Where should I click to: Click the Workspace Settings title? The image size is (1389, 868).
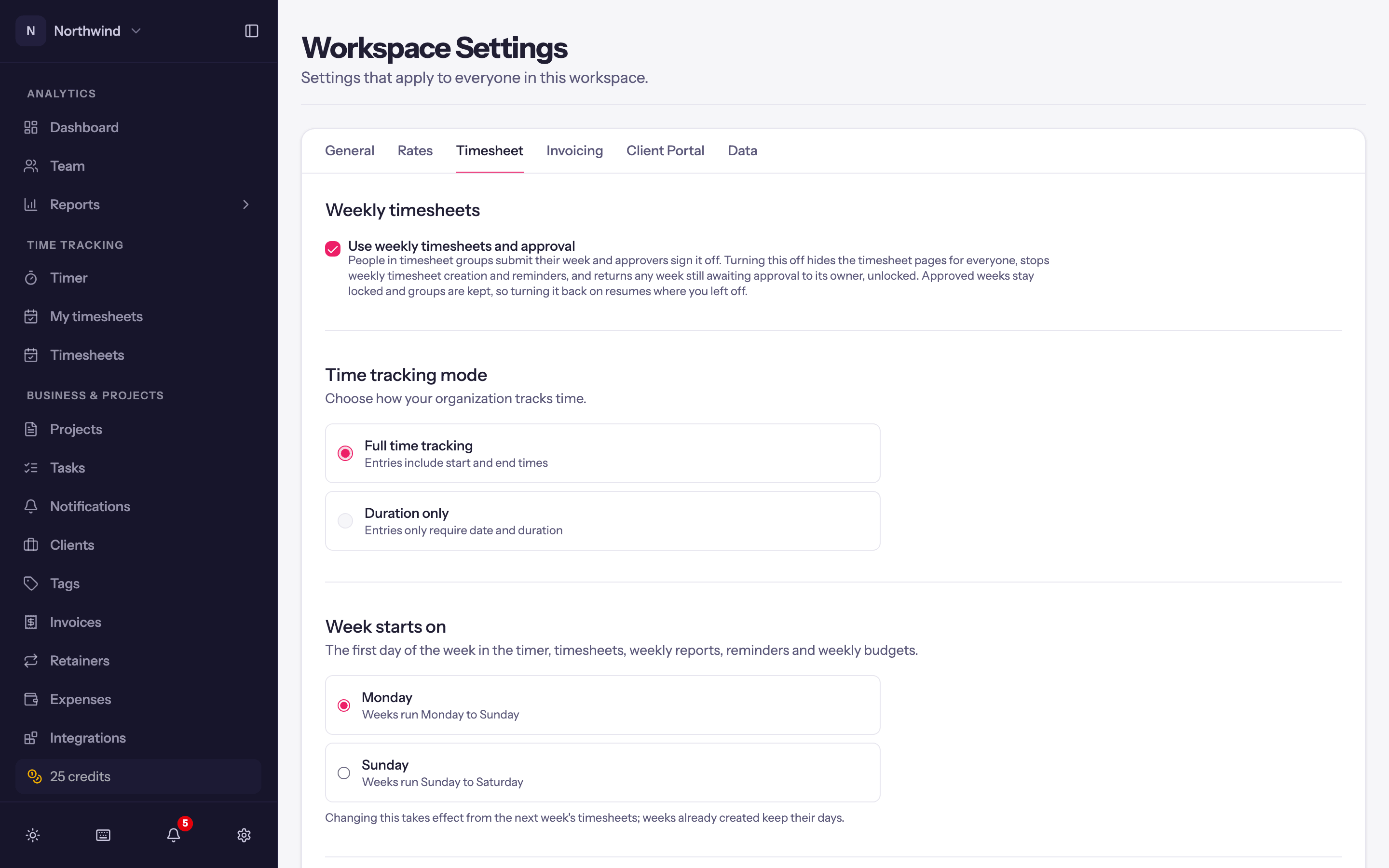click(435, 48)
